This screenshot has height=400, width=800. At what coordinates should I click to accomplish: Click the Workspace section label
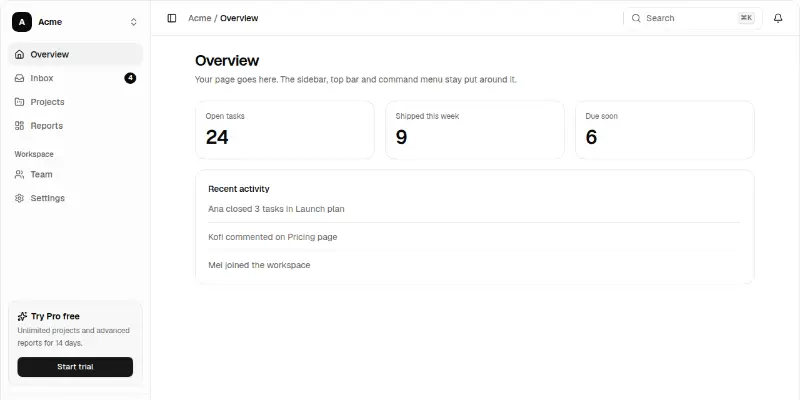pyautogui.click(x=34, y=154)
